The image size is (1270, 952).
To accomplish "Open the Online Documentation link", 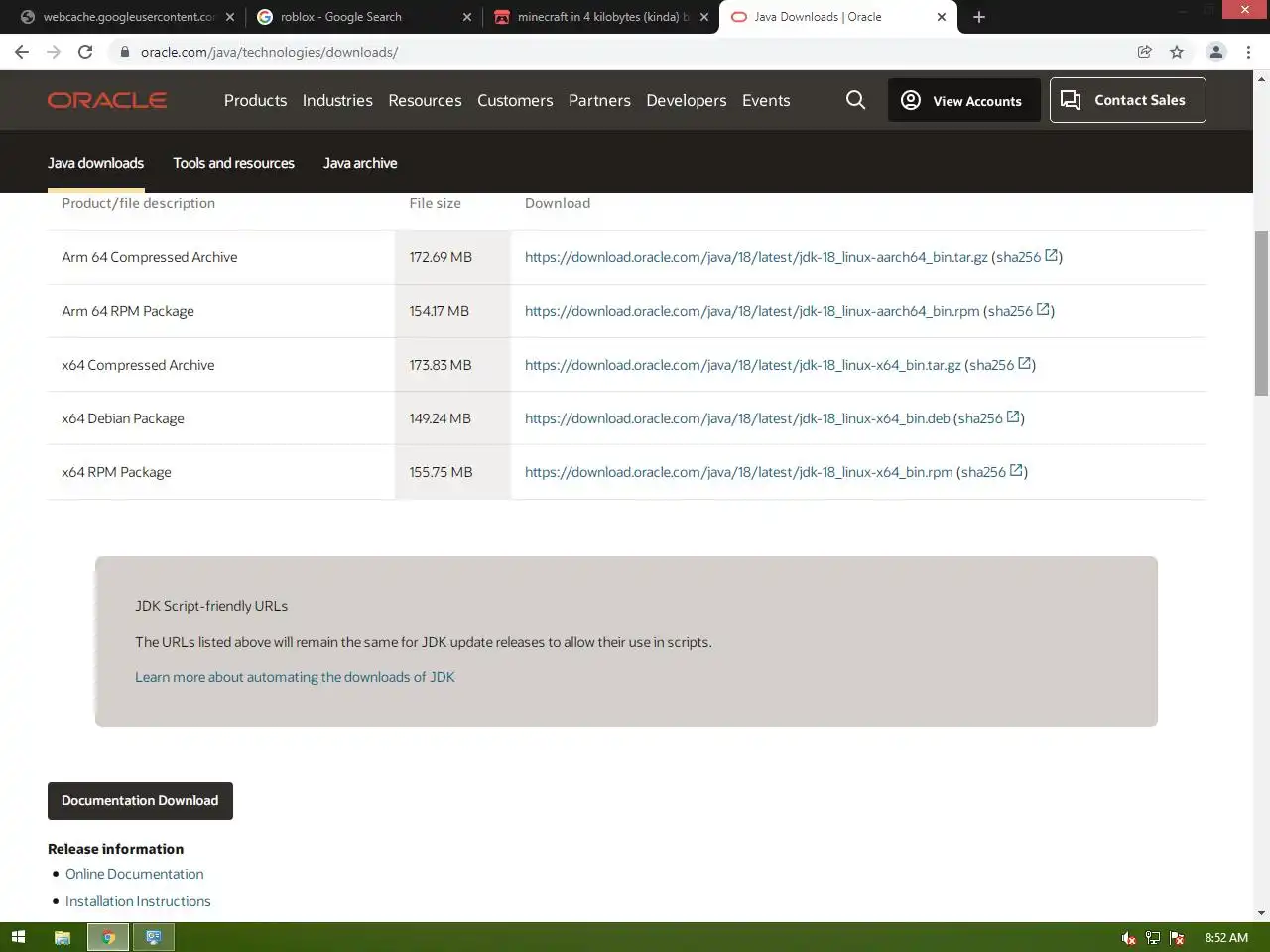I will [x=134, y=874].
